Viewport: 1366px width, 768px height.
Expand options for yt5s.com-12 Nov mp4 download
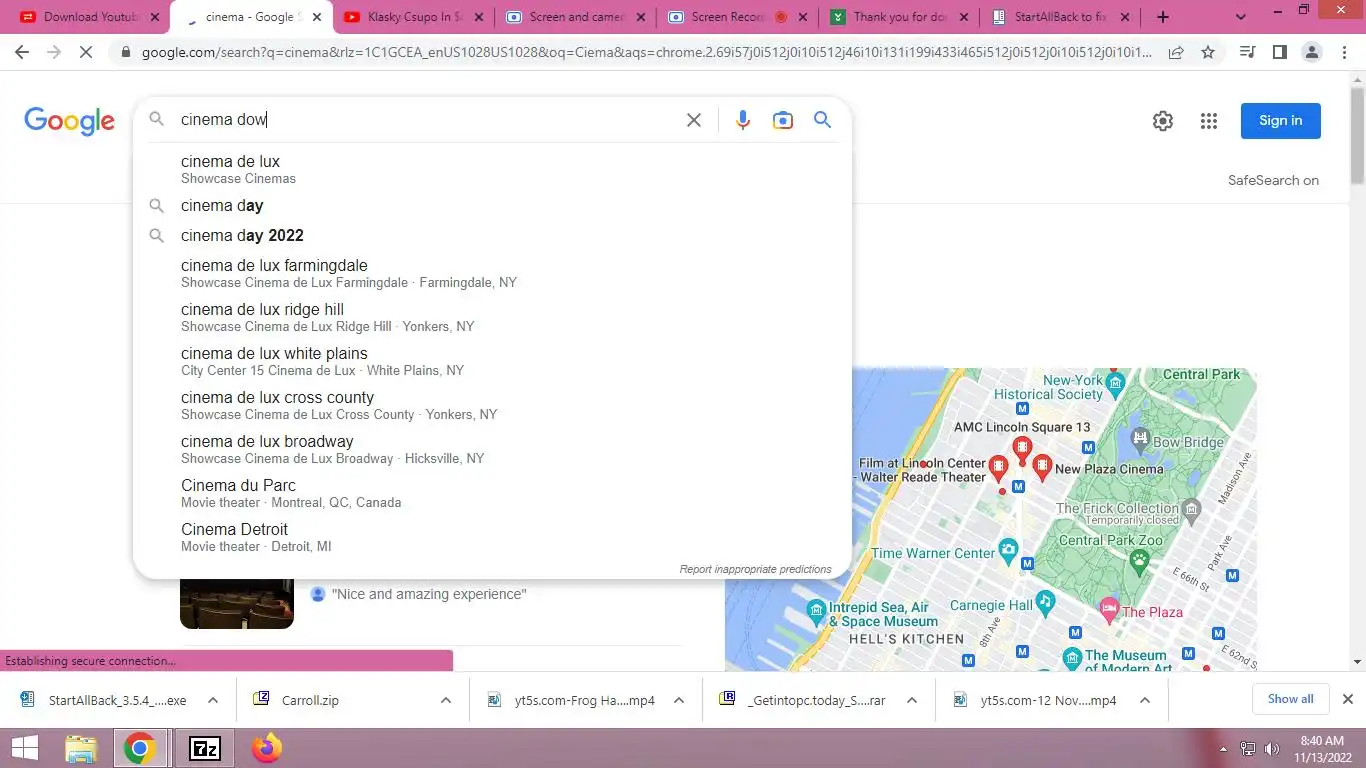pos(1144,700)
